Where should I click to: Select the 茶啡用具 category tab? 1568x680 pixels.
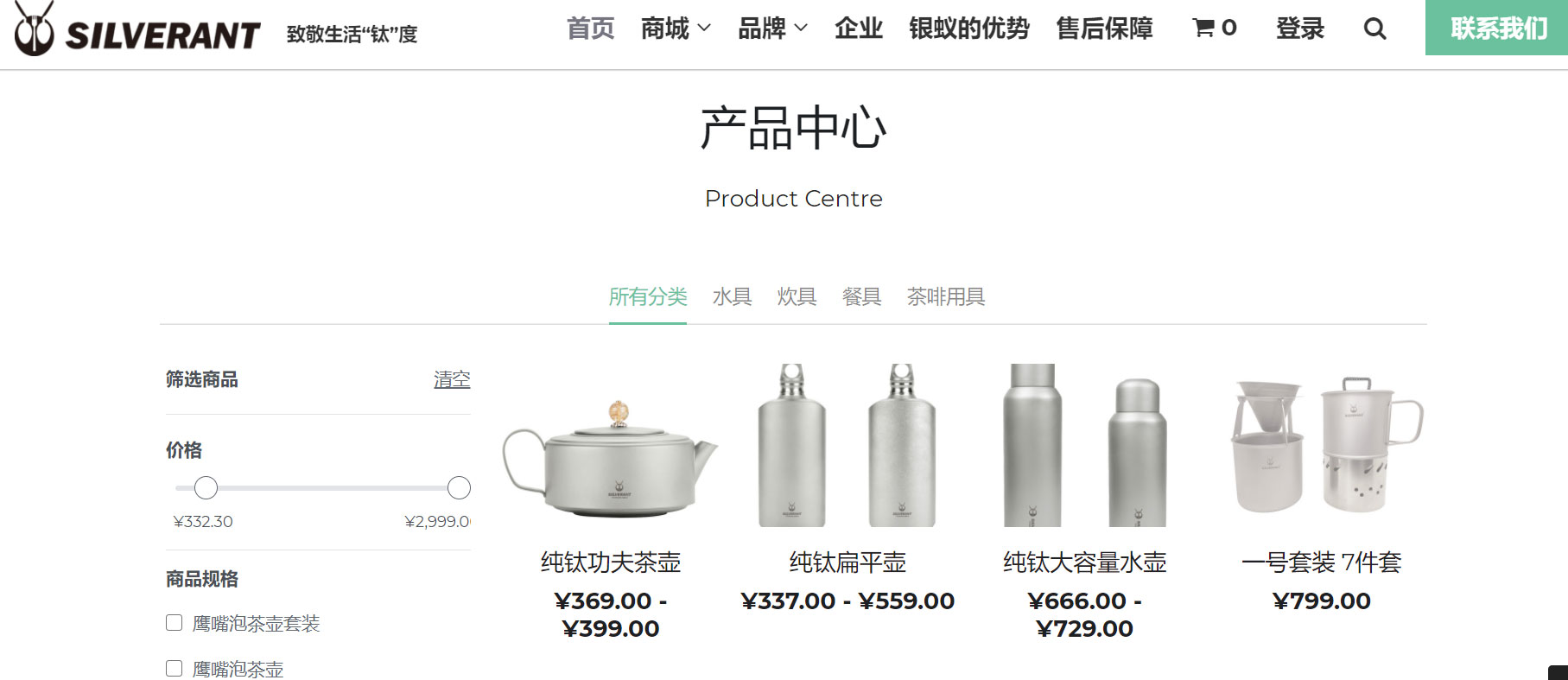coord(945,296)
